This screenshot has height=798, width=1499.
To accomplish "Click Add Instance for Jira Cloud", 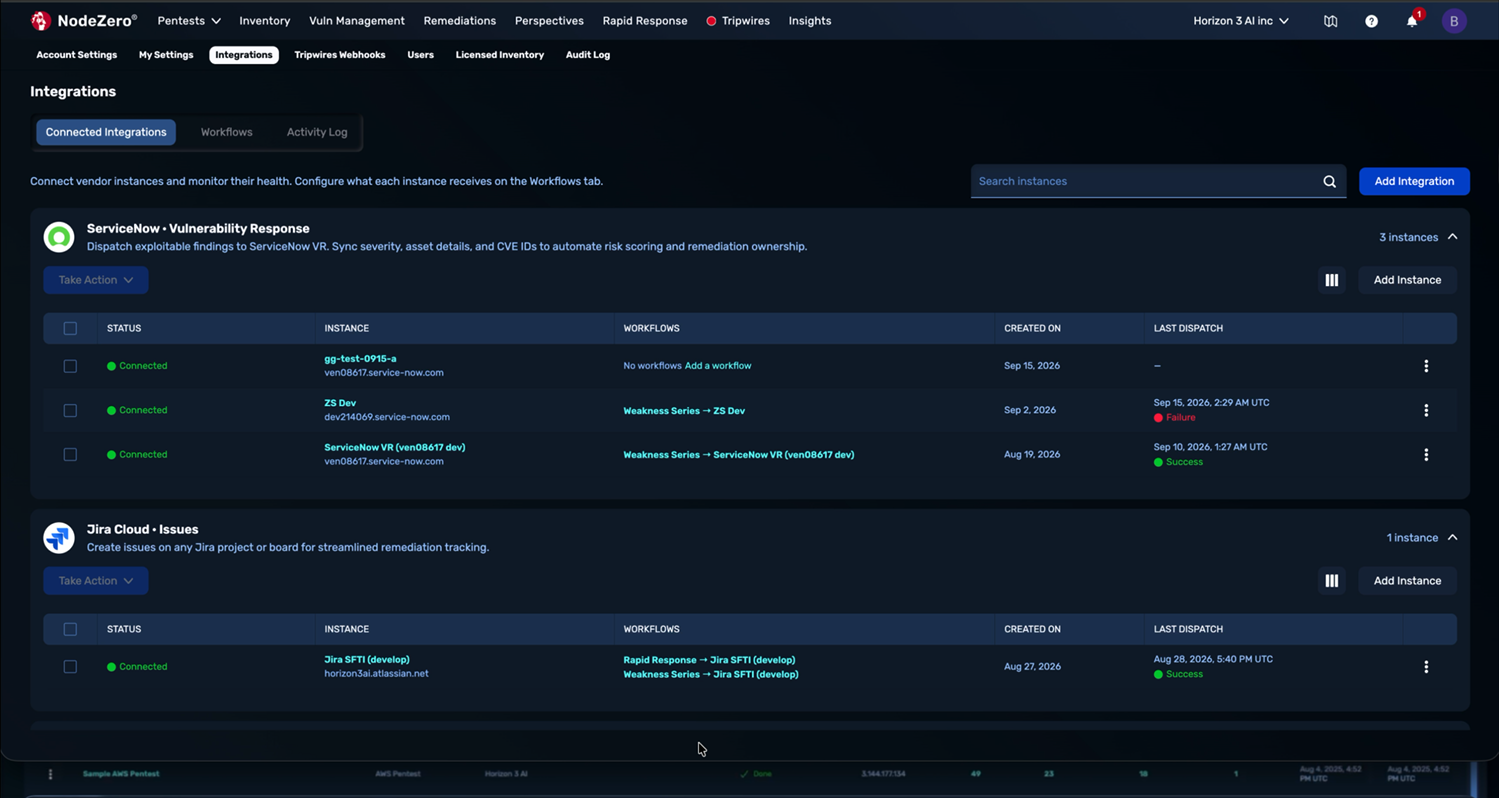I will pos(1407,581).
